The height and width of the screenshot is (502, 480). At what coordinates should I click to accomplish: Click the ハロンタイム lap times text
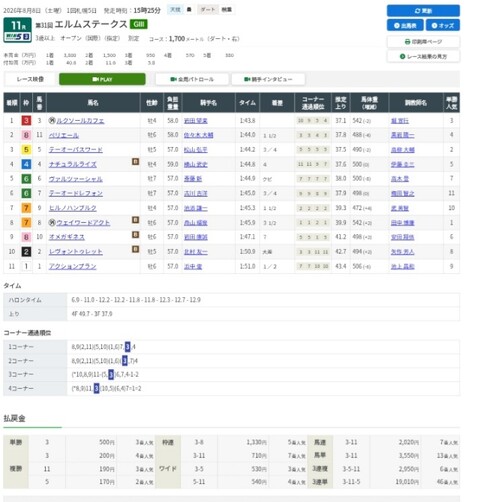(136, 300)
